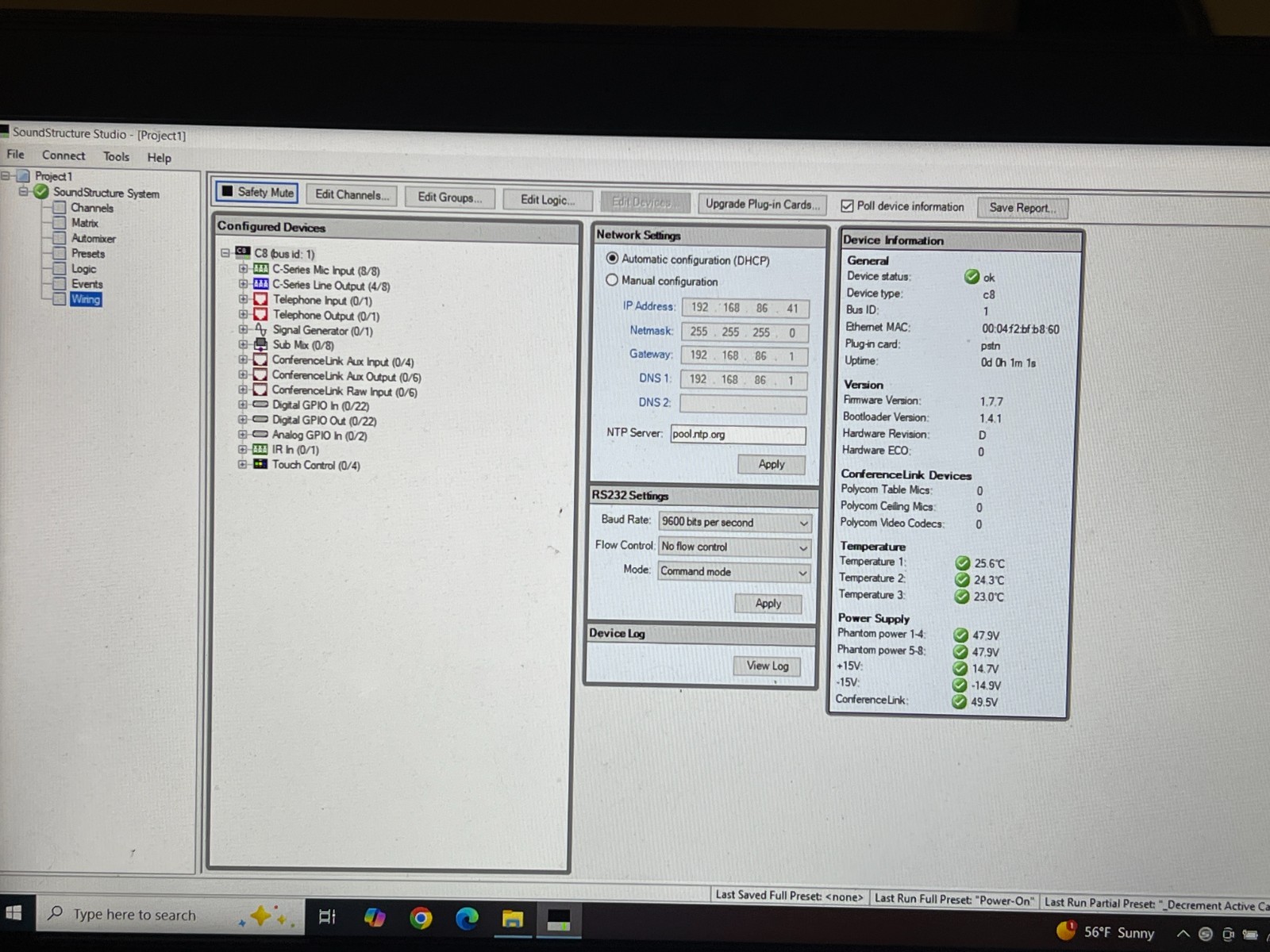This screenshot has height=952, width=1270.
Task: Open Task View from taskbar
Action: tap(326, 917)
